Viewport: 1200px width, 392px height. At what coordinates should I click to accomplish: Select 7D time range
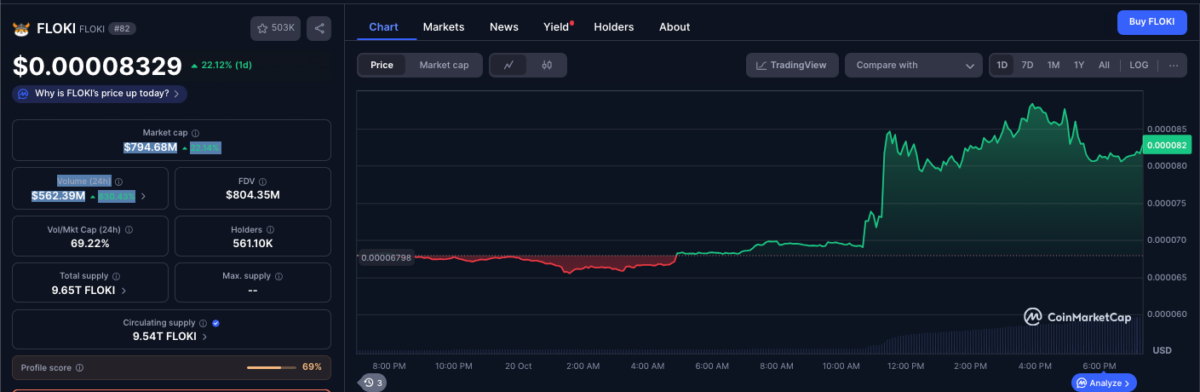(1027, 65)
